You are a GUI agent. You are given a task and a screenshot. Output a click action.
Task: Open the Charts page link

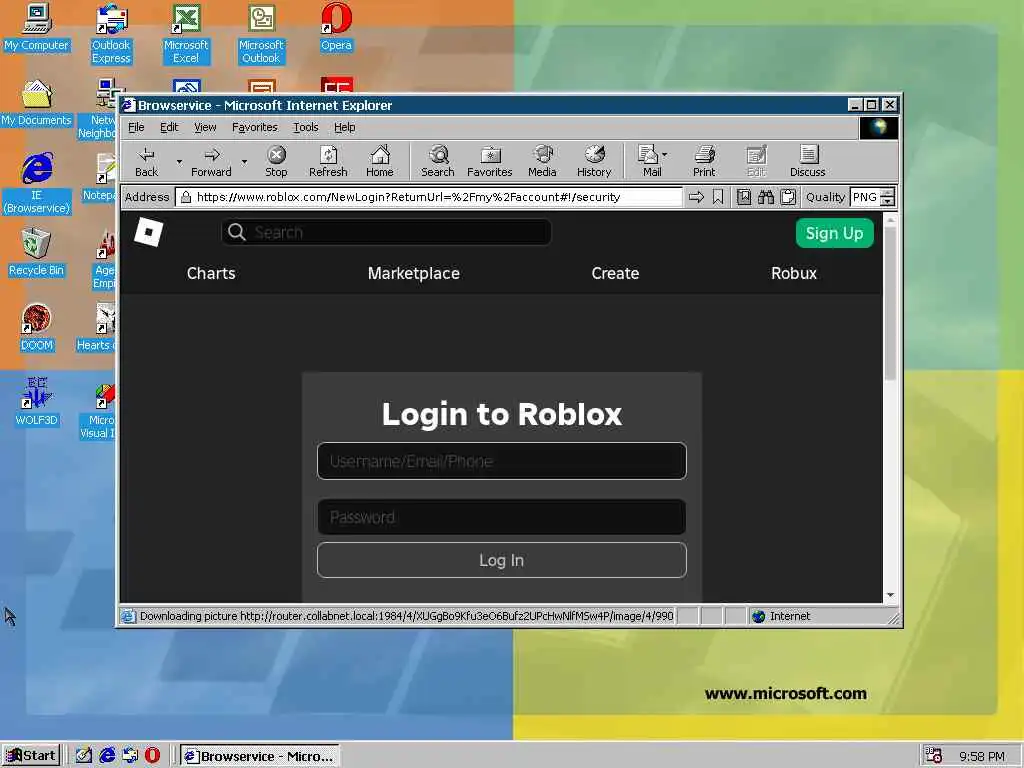click(x=211, y=274)
